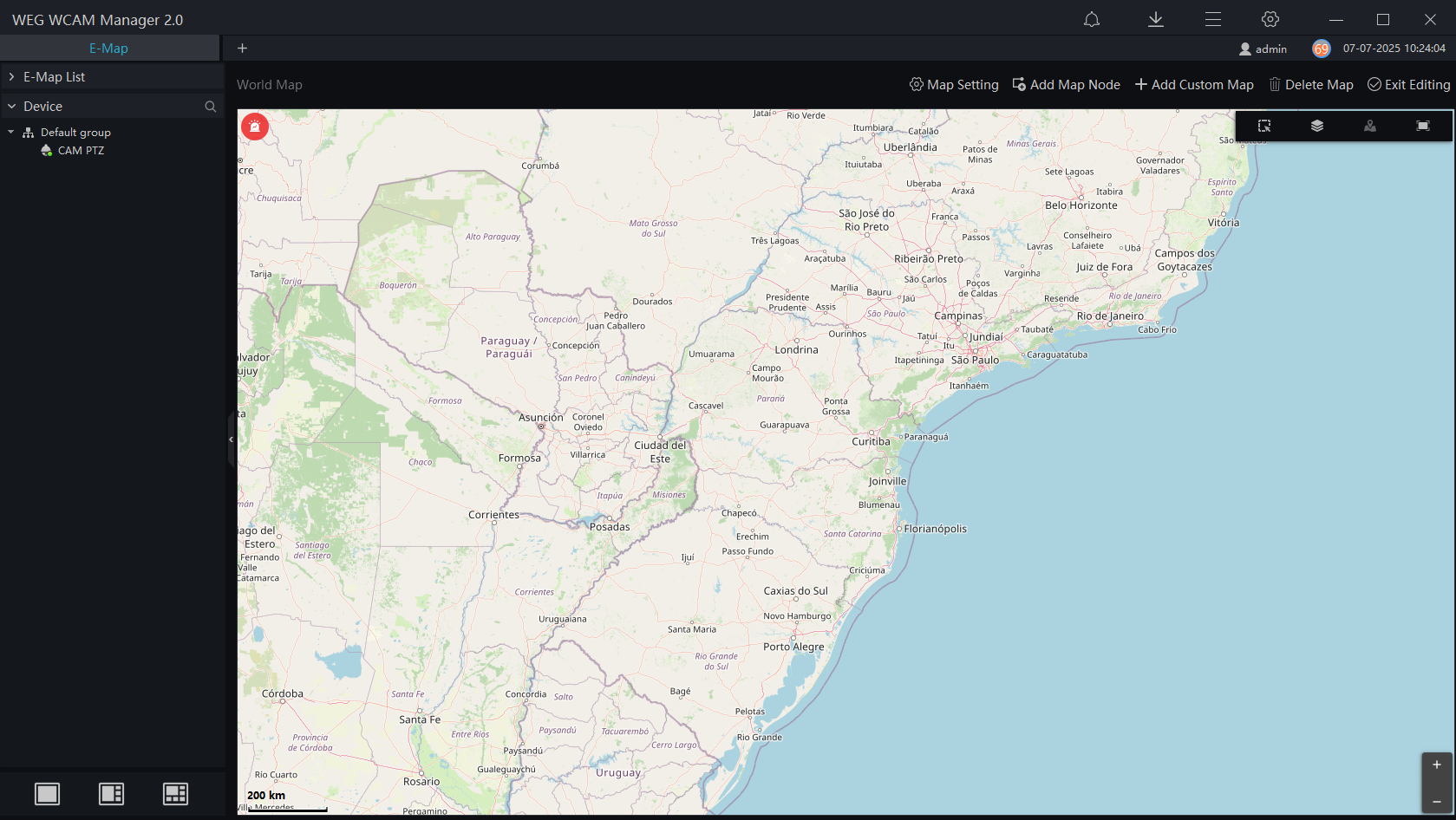Image resolution: width=1456 pixels, height=820 pixels.
Task: Click the Default group icon
Action: coord(29,133)
